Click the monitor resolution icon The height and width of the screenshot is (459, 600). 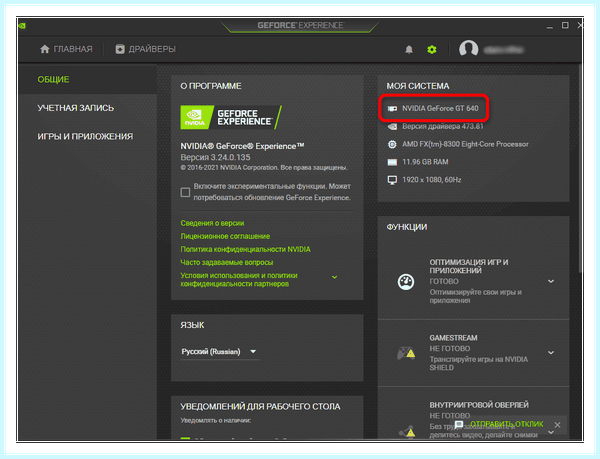coord(392,180)
